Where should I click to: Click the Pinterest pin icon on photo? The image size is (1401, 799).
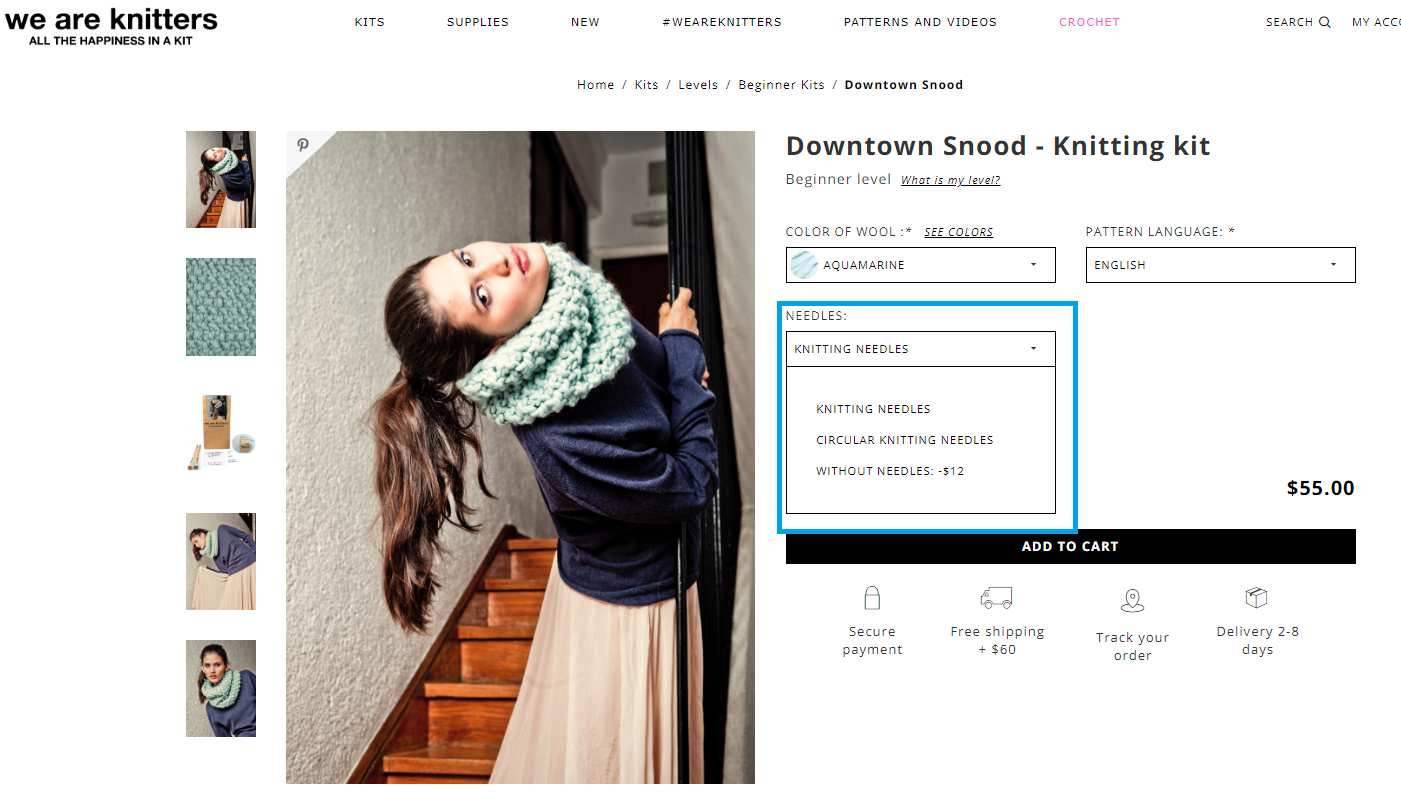coord(303,146)
